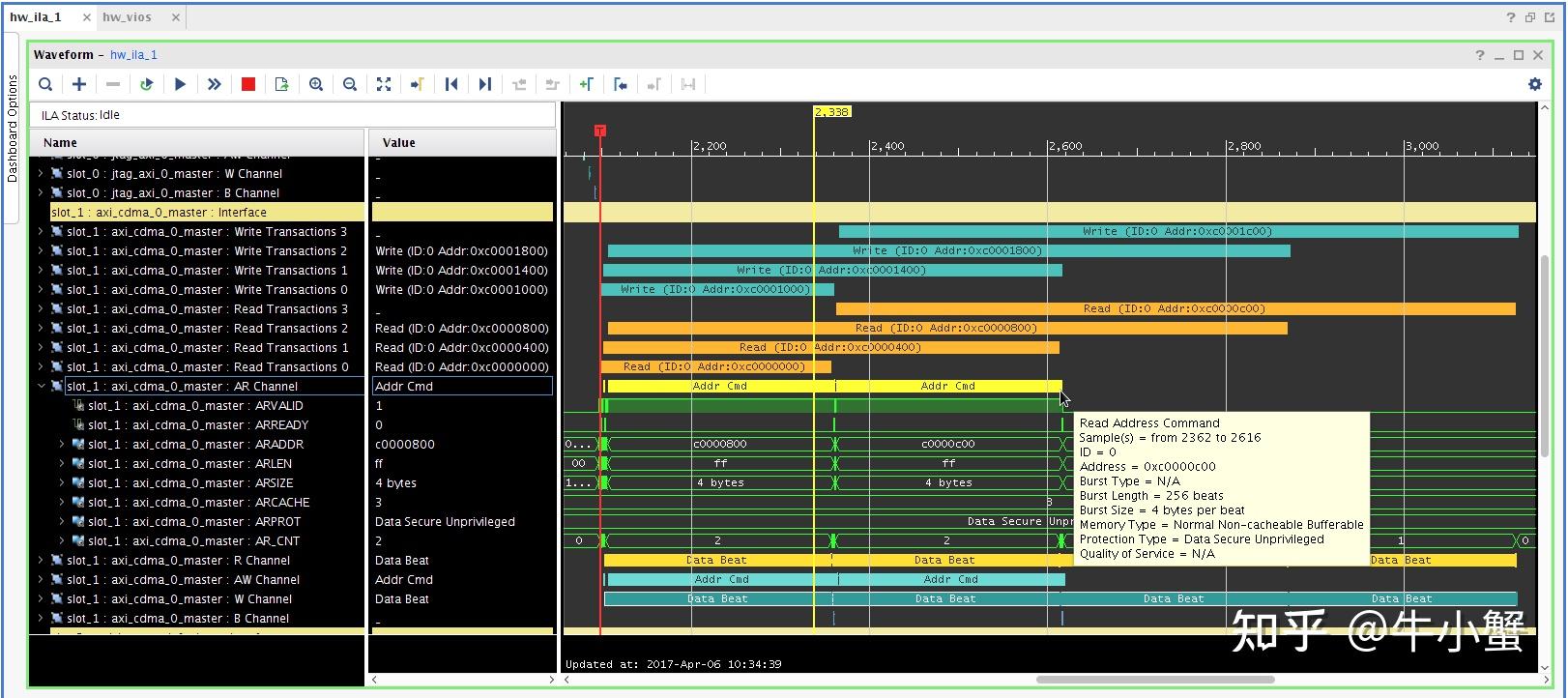Screen dimensions: 1568x698
Task: Click the Run trigger immediate double-arrow icon
Action: click(x=214, y=85)
